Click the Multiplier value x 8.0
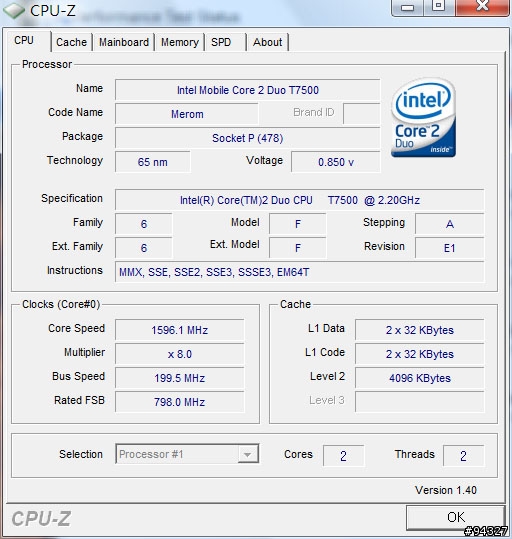This screenshot has width=512, height=539. (180, 354)
